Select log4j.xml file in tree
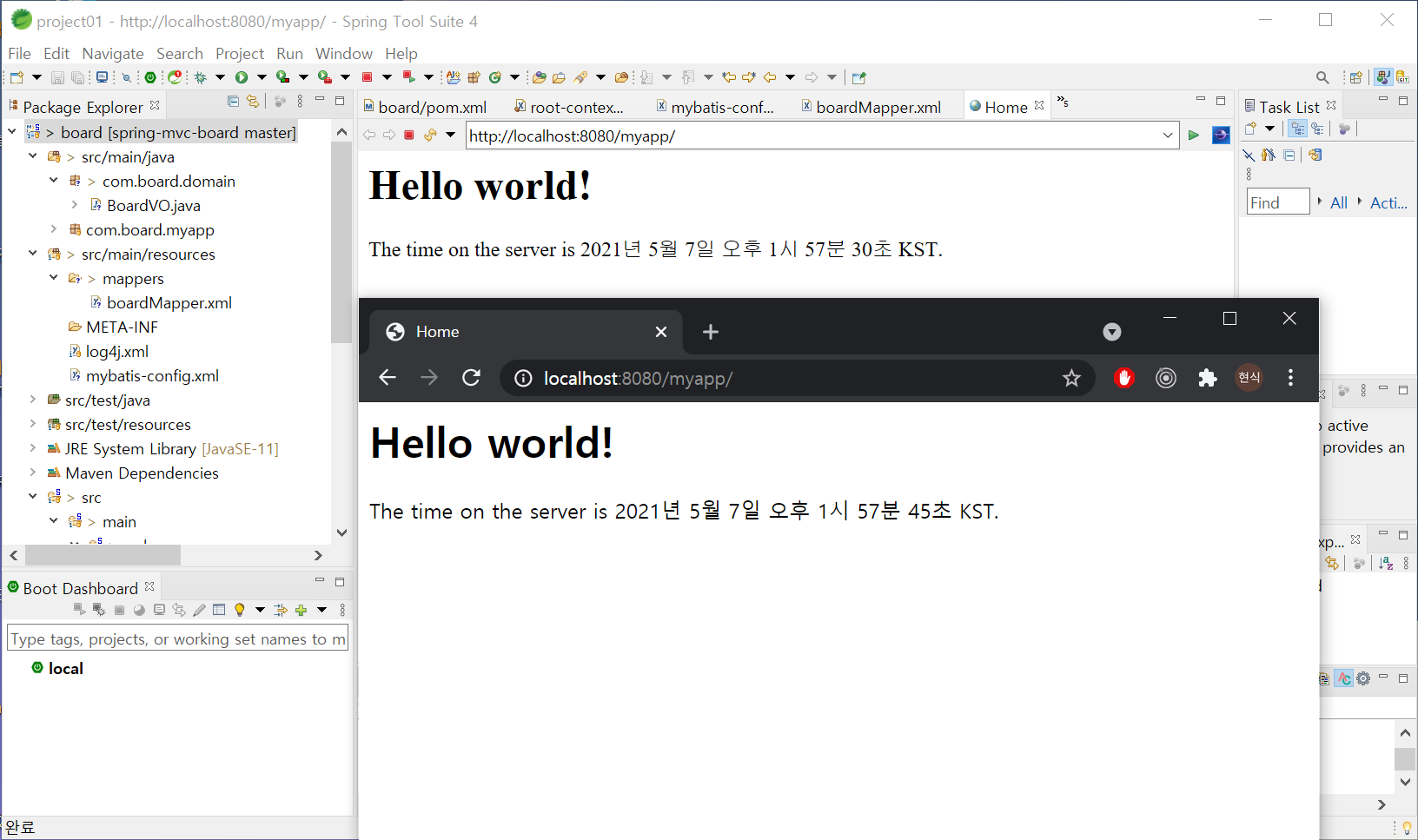The width and height of the screenshot is (1418, 840). pos(116,351)
